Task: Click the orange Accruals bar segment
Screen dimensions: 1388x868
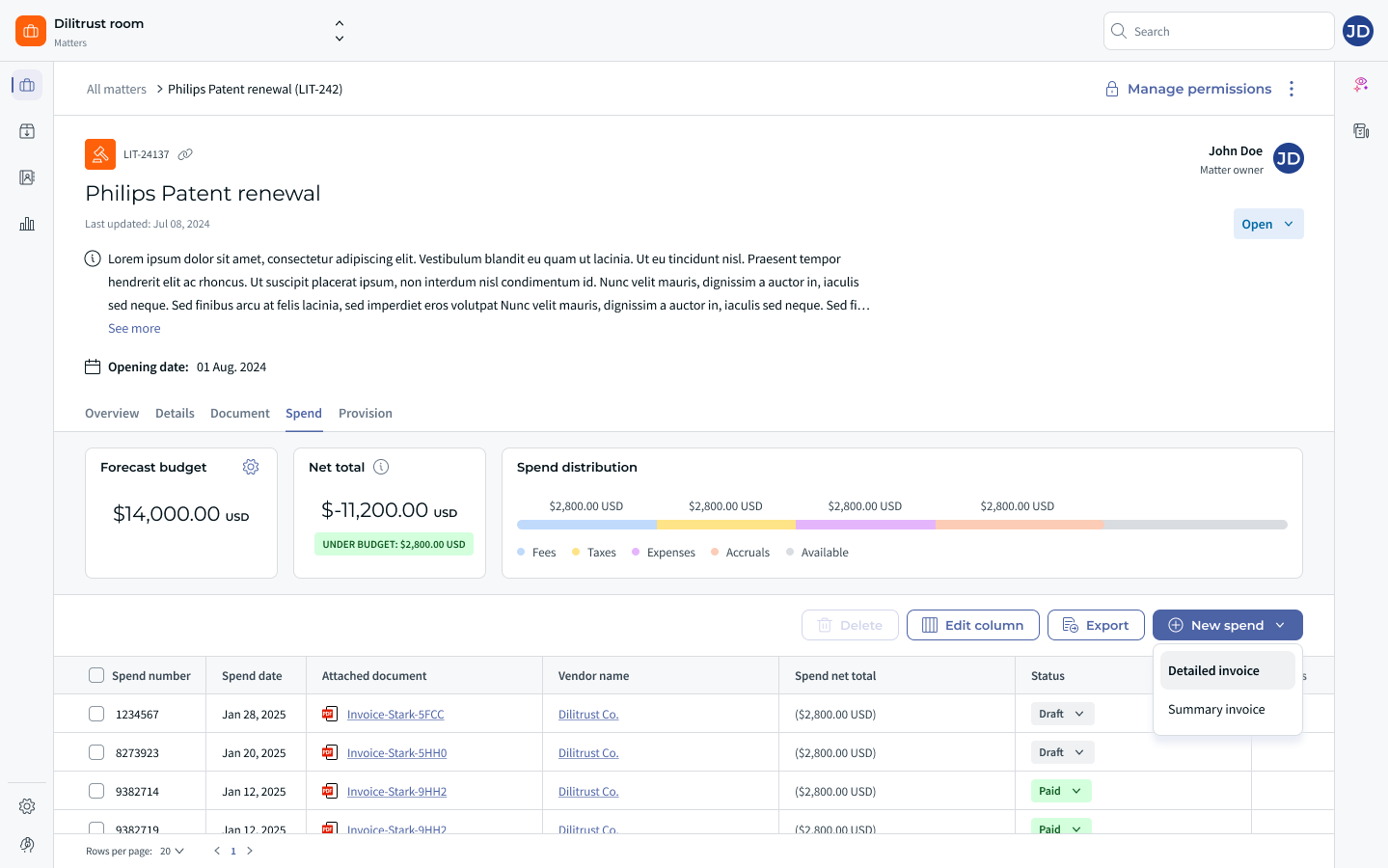Action: click(1019, 525)
